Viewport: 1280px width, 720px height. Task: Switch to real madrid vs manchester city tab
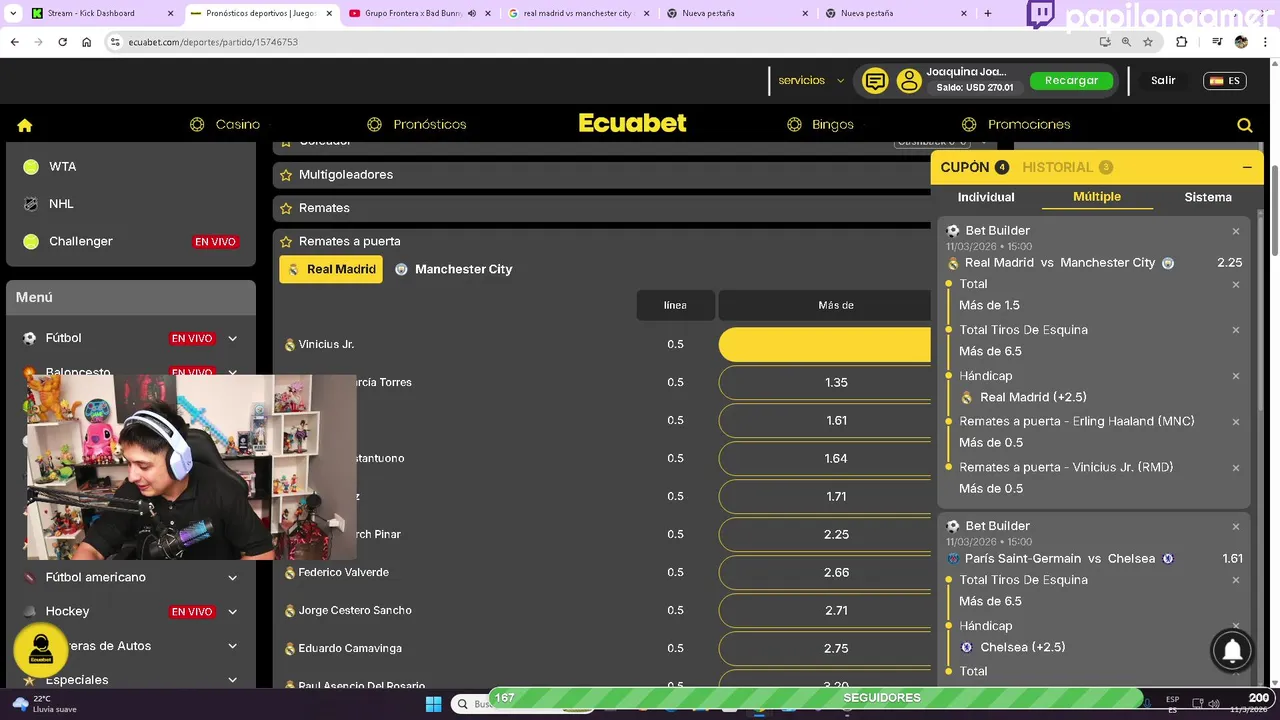click(578, 14)
